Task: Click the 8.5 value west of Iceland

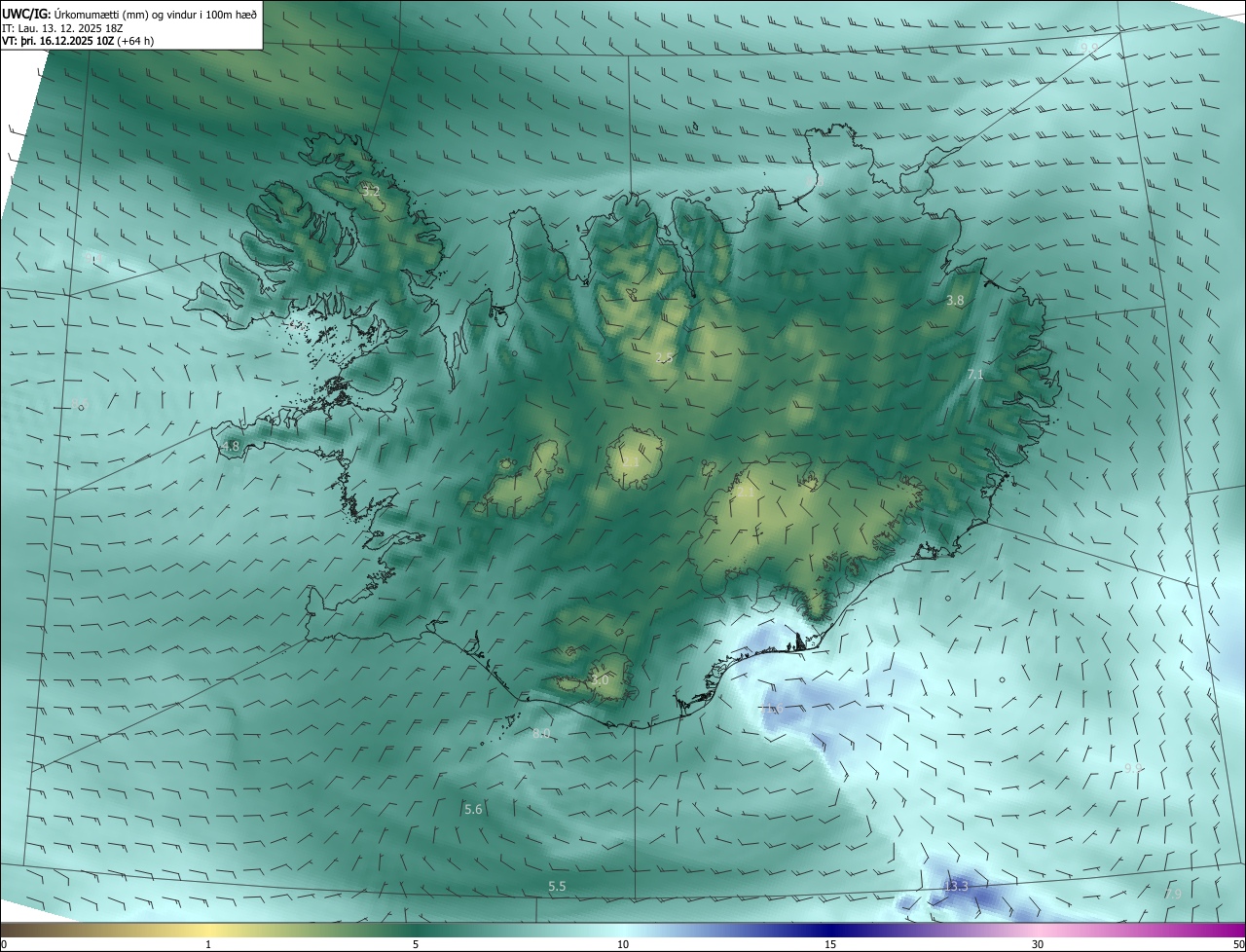Action: 81,405
